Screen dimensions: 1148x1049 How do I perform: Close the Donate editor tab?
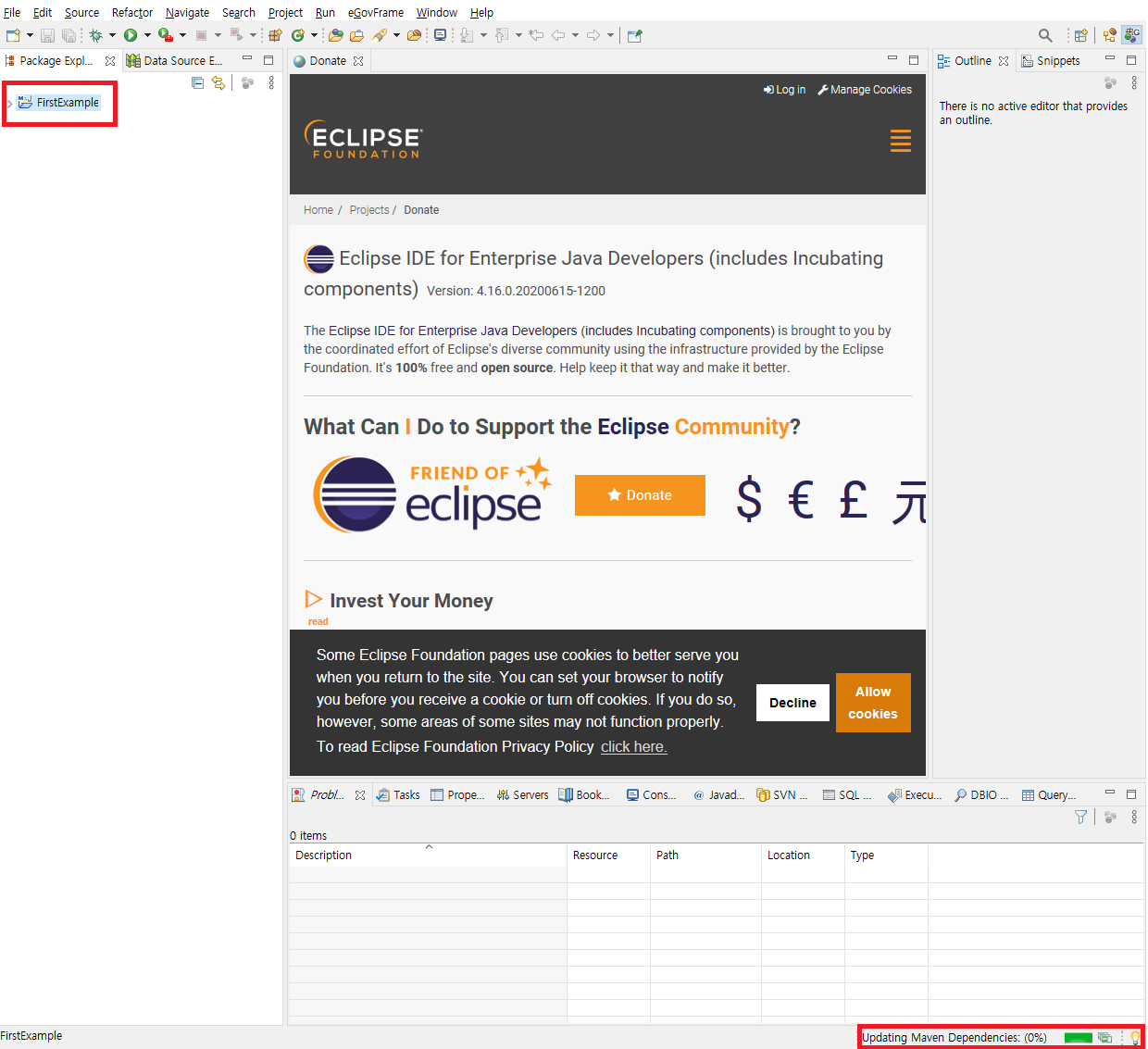(358, 61)
